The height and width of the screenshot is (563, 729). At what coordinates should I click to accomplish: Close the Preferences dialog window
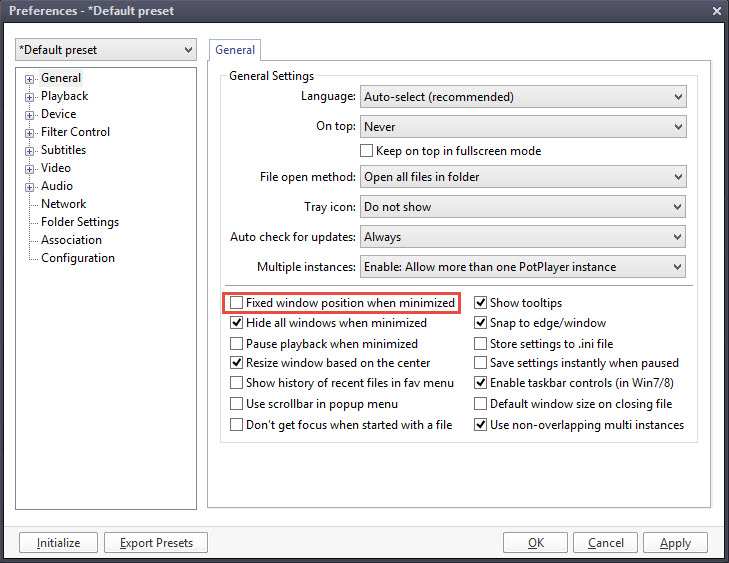pyautogui.click(x=716, y=11)
